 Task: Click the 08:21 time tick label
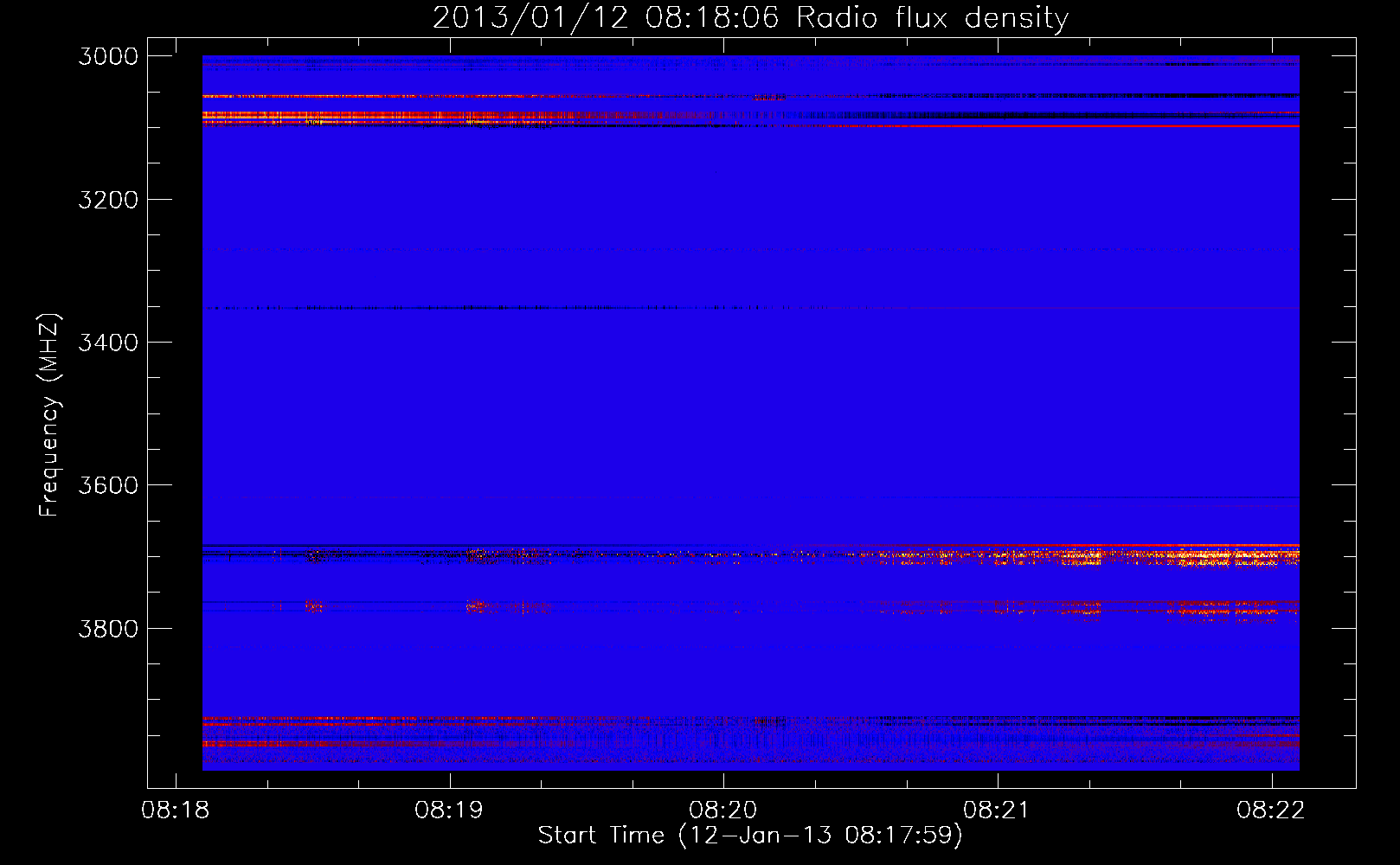[x=997, y=811]
